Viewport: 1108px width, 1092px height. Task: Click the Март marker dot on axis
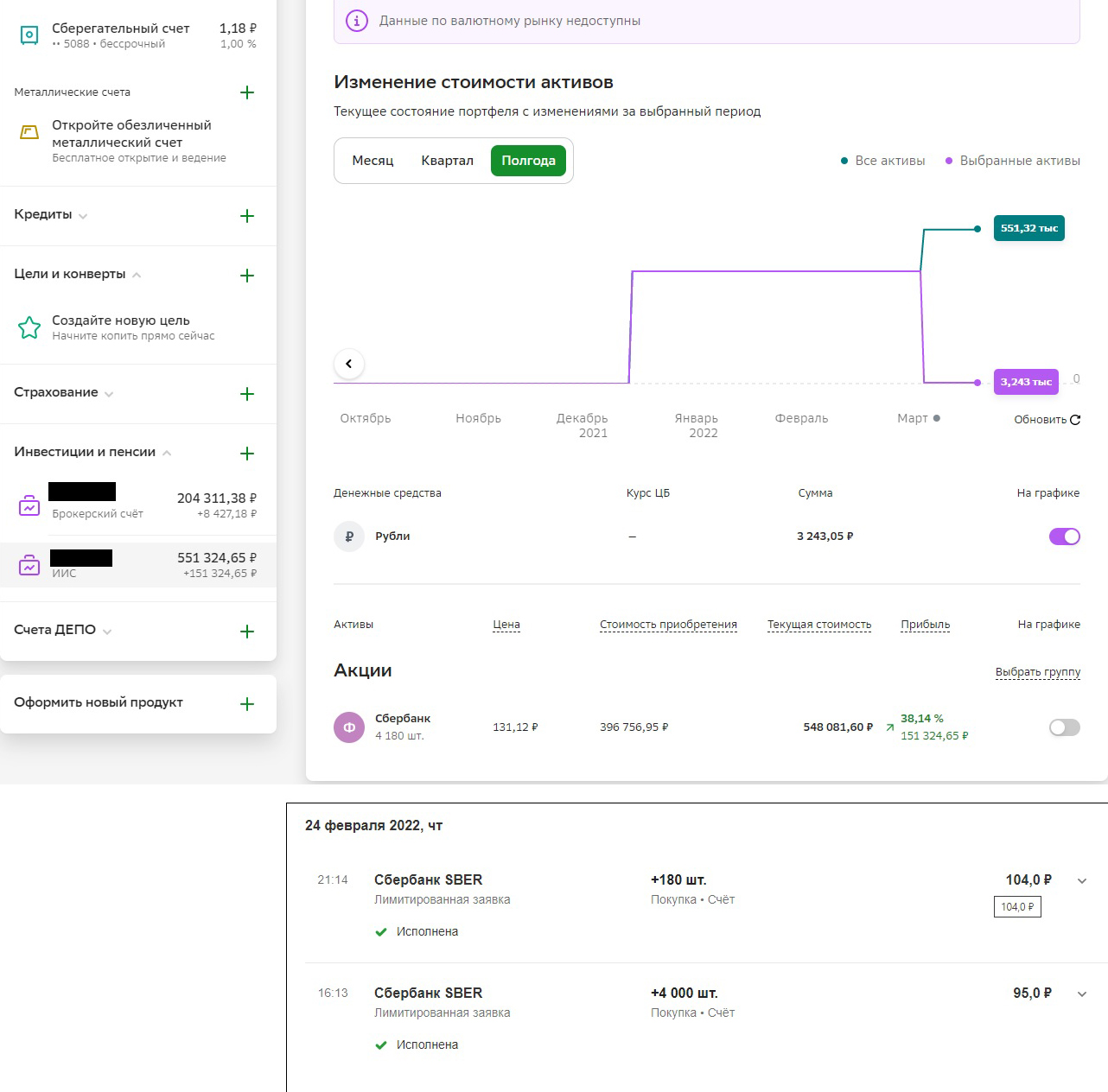(937, 418)
